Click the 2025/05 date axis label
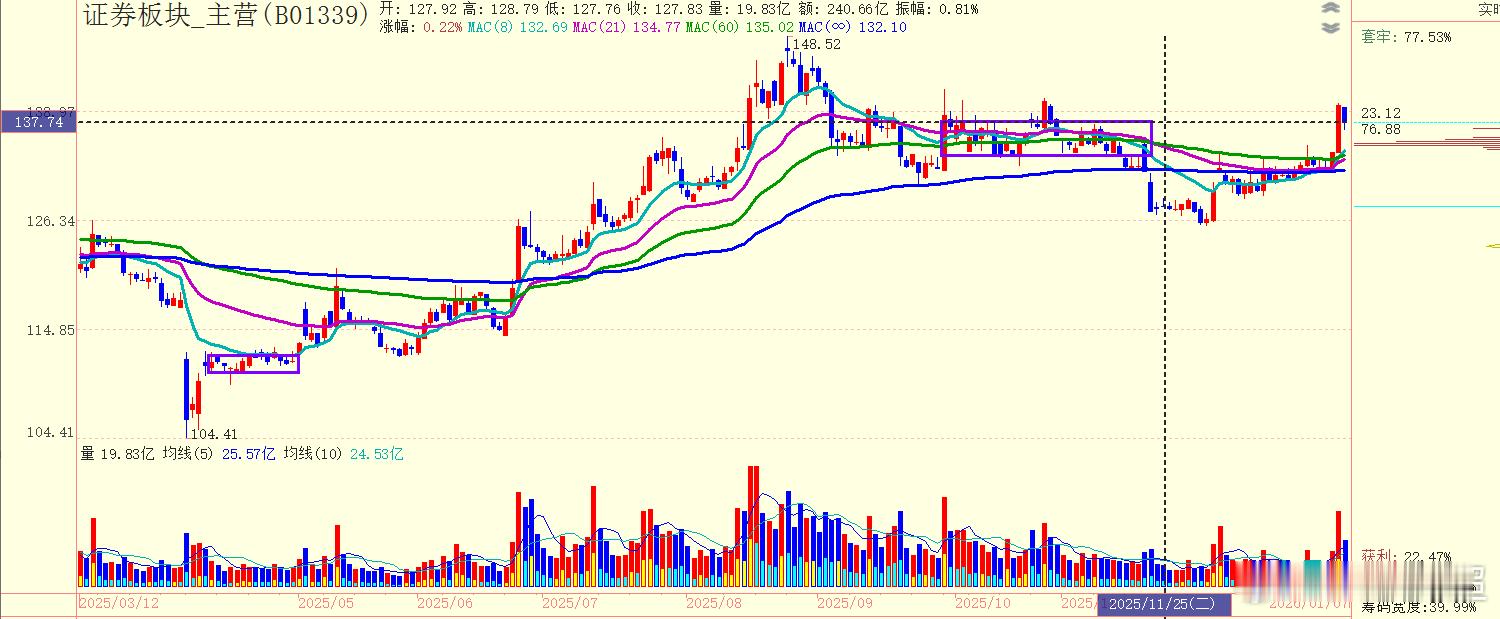The height and width of the screenshot is (619, 1500). 326,603
